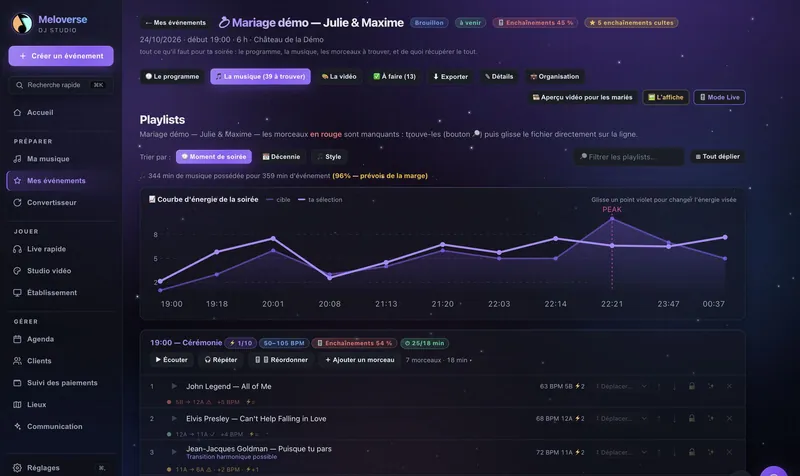Sort playlists by Moment de soirée
Screen dimensions: 800x476
click(x=214, y=157)
